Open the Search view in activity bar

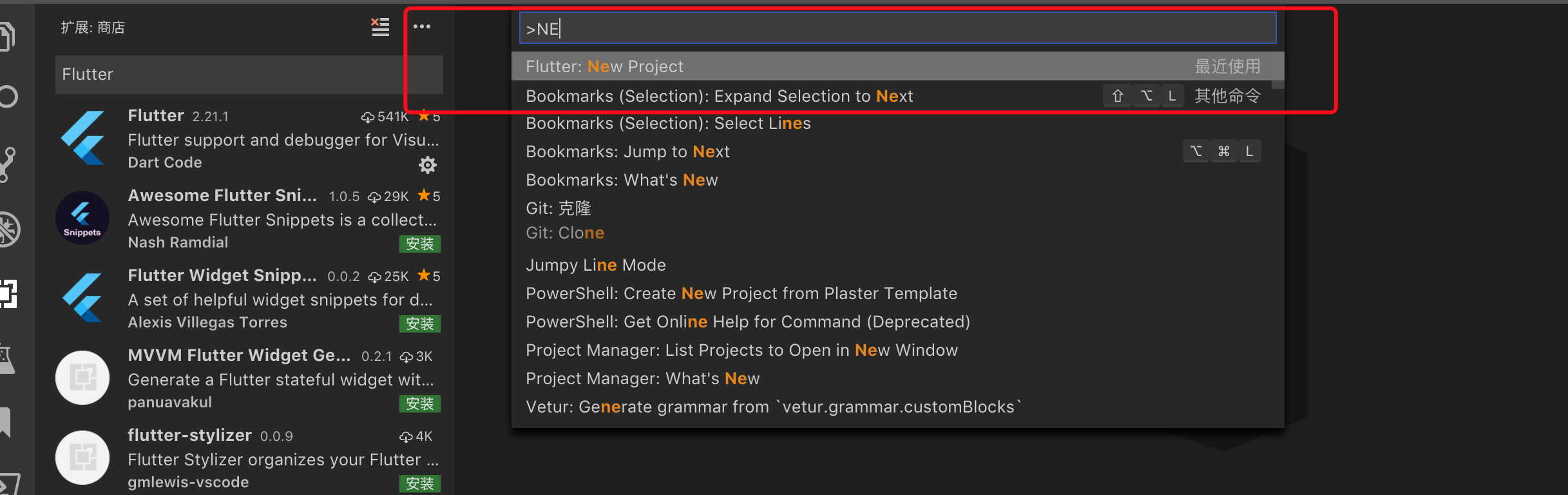point(8,97)
